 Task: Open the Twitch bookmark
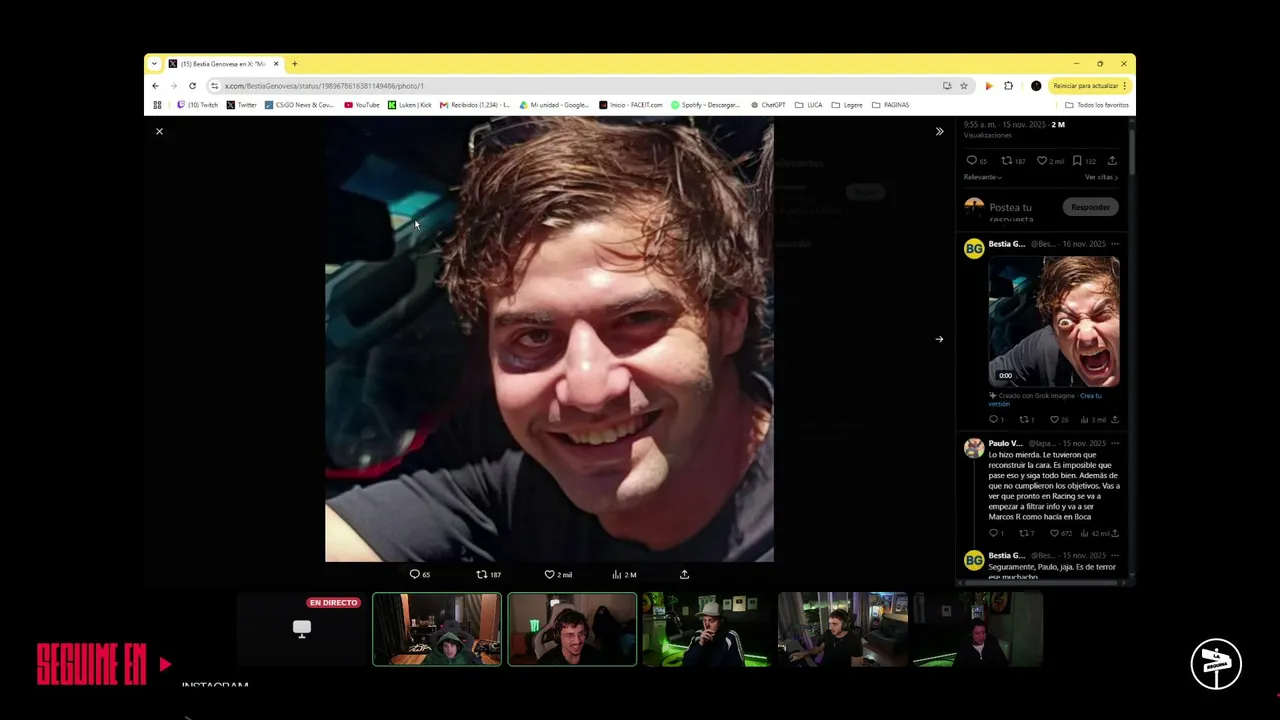[x=197, y=105]
